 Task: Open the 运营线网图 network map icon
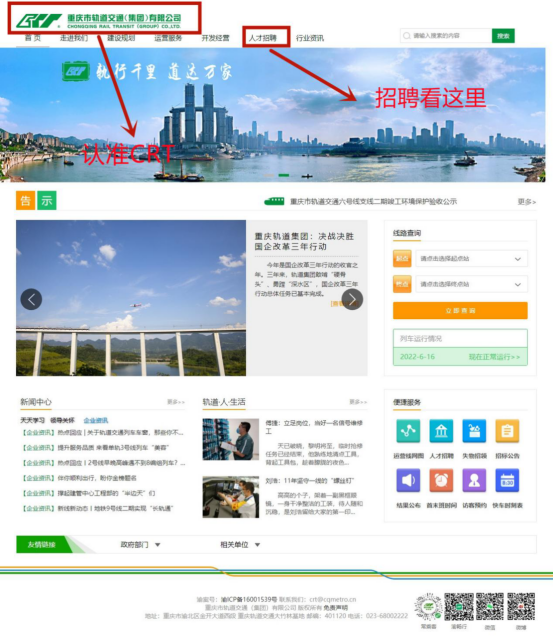(x=408, y=431)
